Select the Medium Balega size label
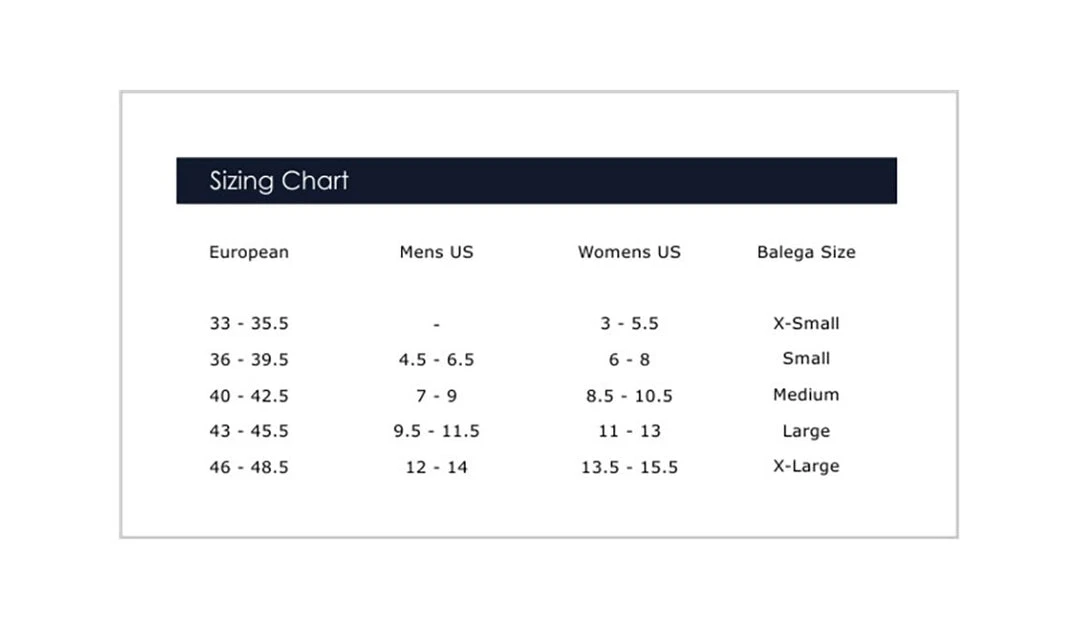The image size is (1080, 631). (806, 395)
